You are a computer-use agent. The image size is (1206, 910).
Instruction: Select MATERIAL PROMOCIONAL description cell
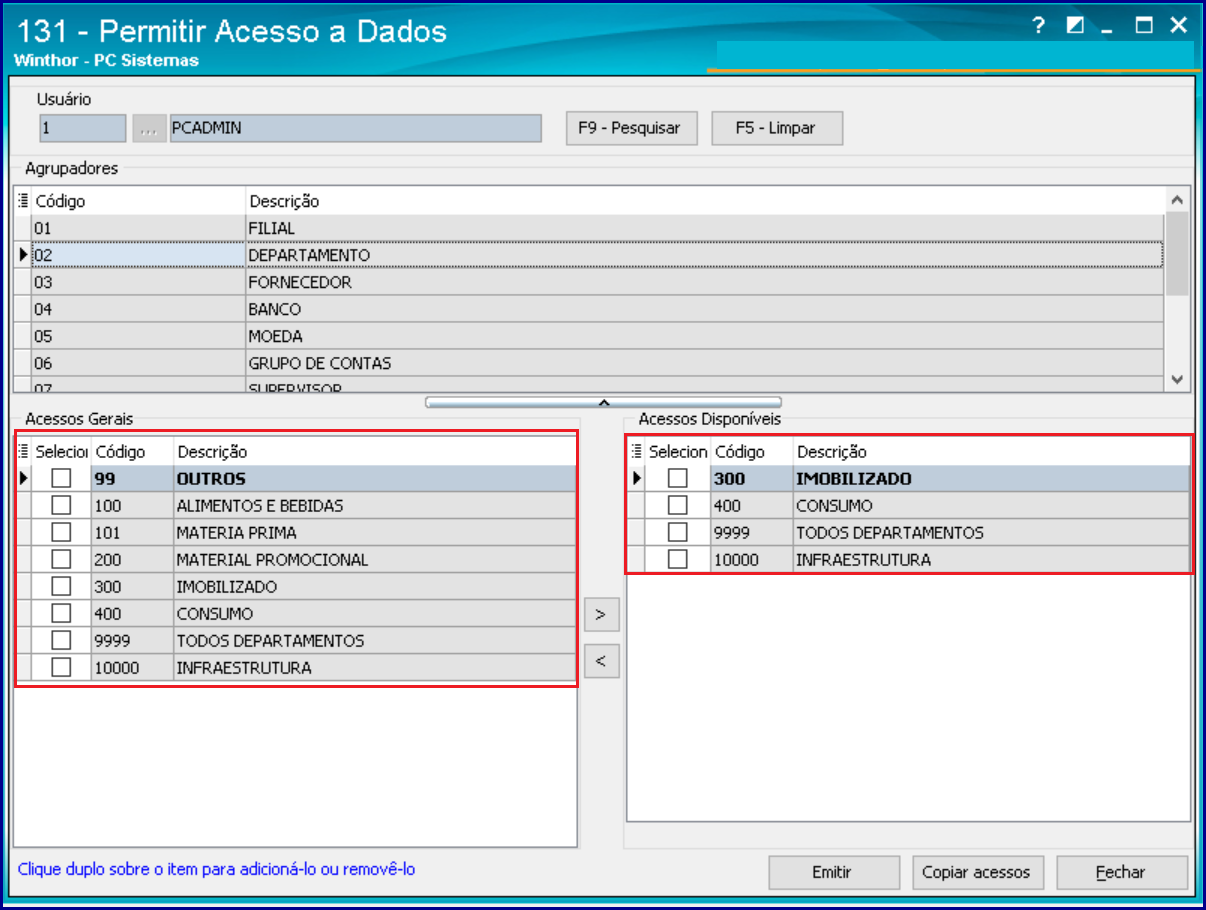(375, 559)
